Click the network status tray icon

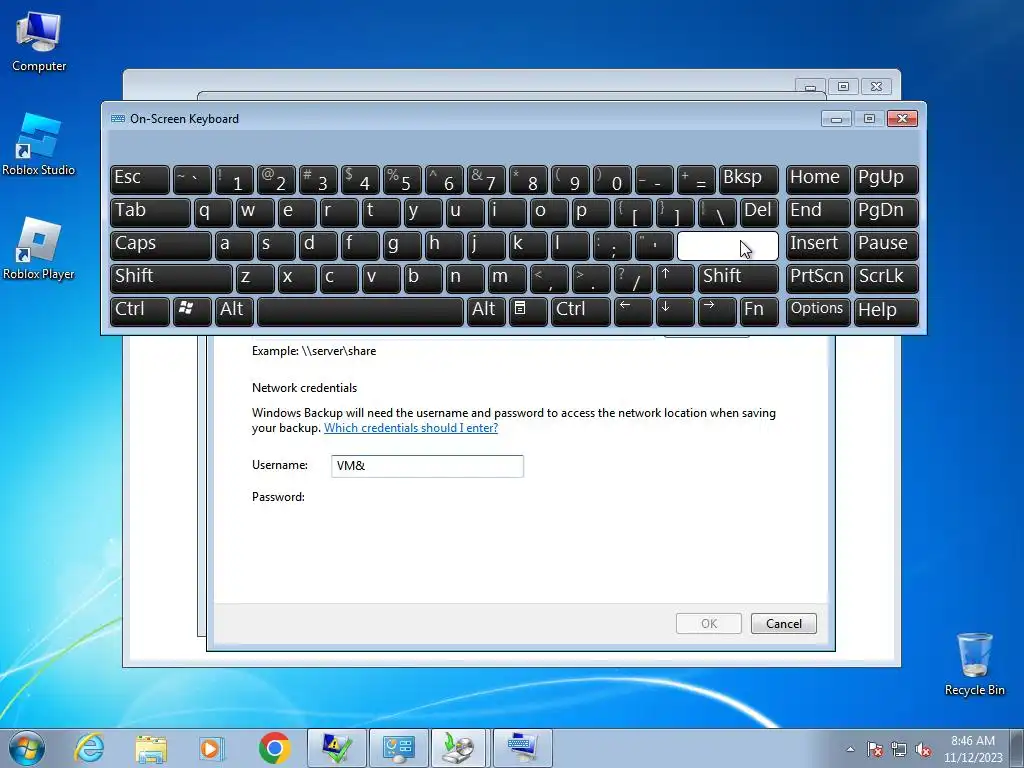coord(899,749)
